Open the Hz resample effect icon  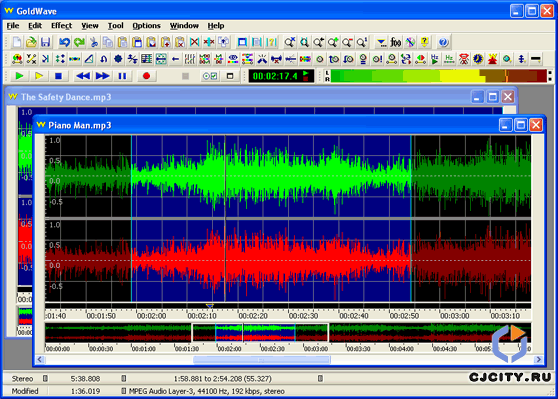[x=449, y=59]
